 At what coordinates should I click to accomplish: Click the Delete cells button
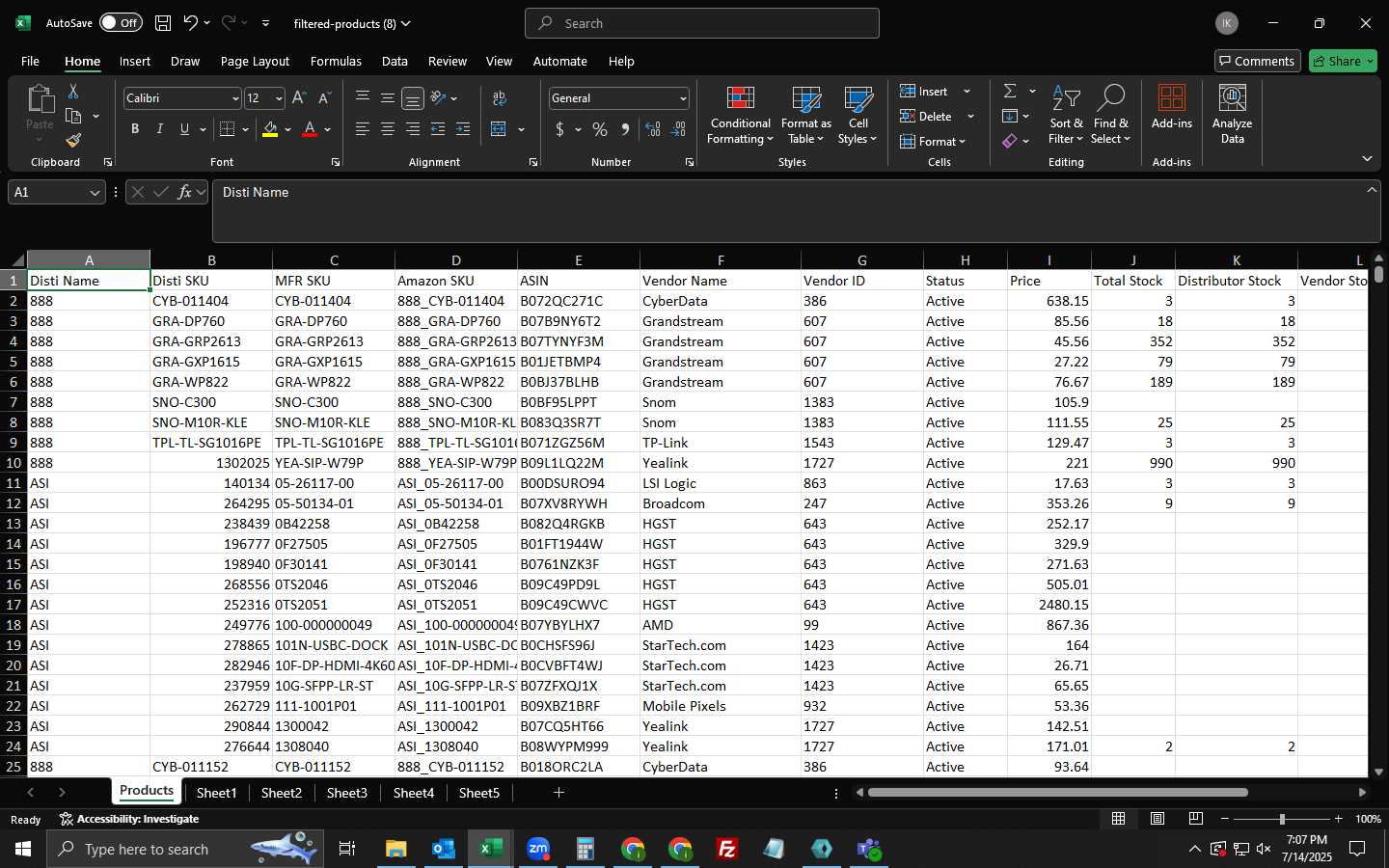click(x=927, y=116)
